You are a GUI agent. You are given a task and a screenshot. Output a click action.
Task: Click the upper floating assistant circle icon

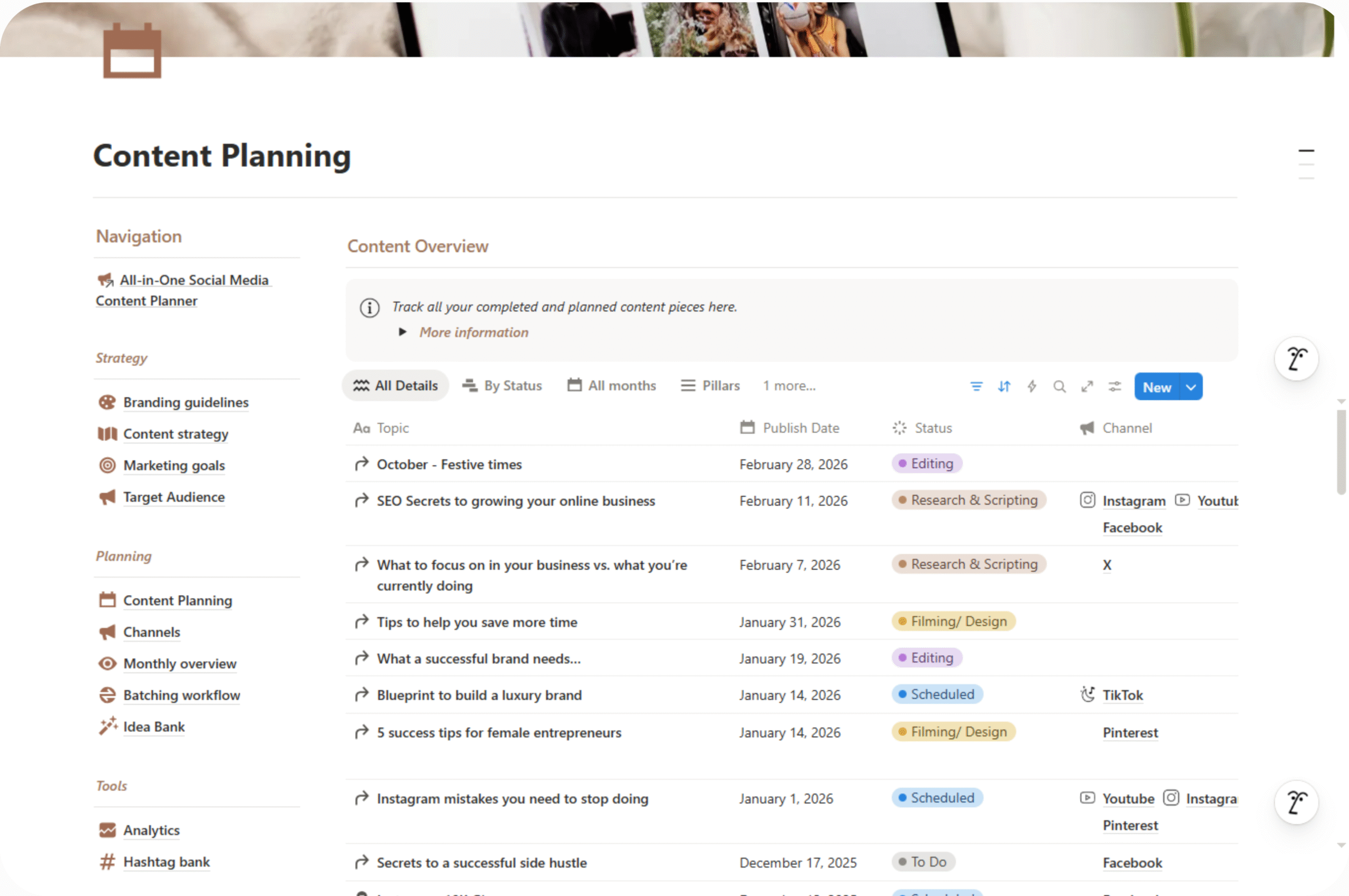[x=1296, y=359]
